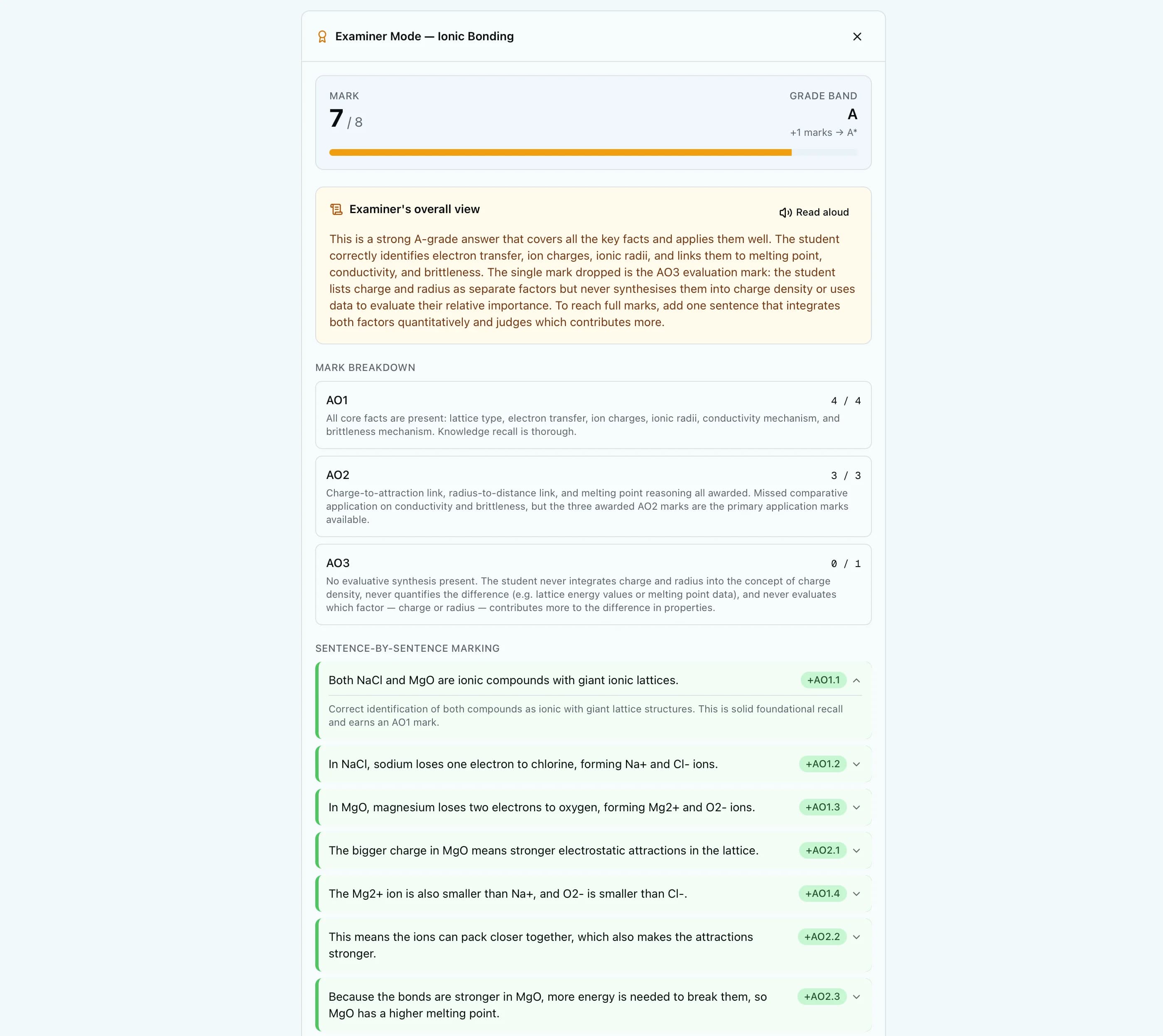Close the Examiner Mode dialog

pos(857,37)
